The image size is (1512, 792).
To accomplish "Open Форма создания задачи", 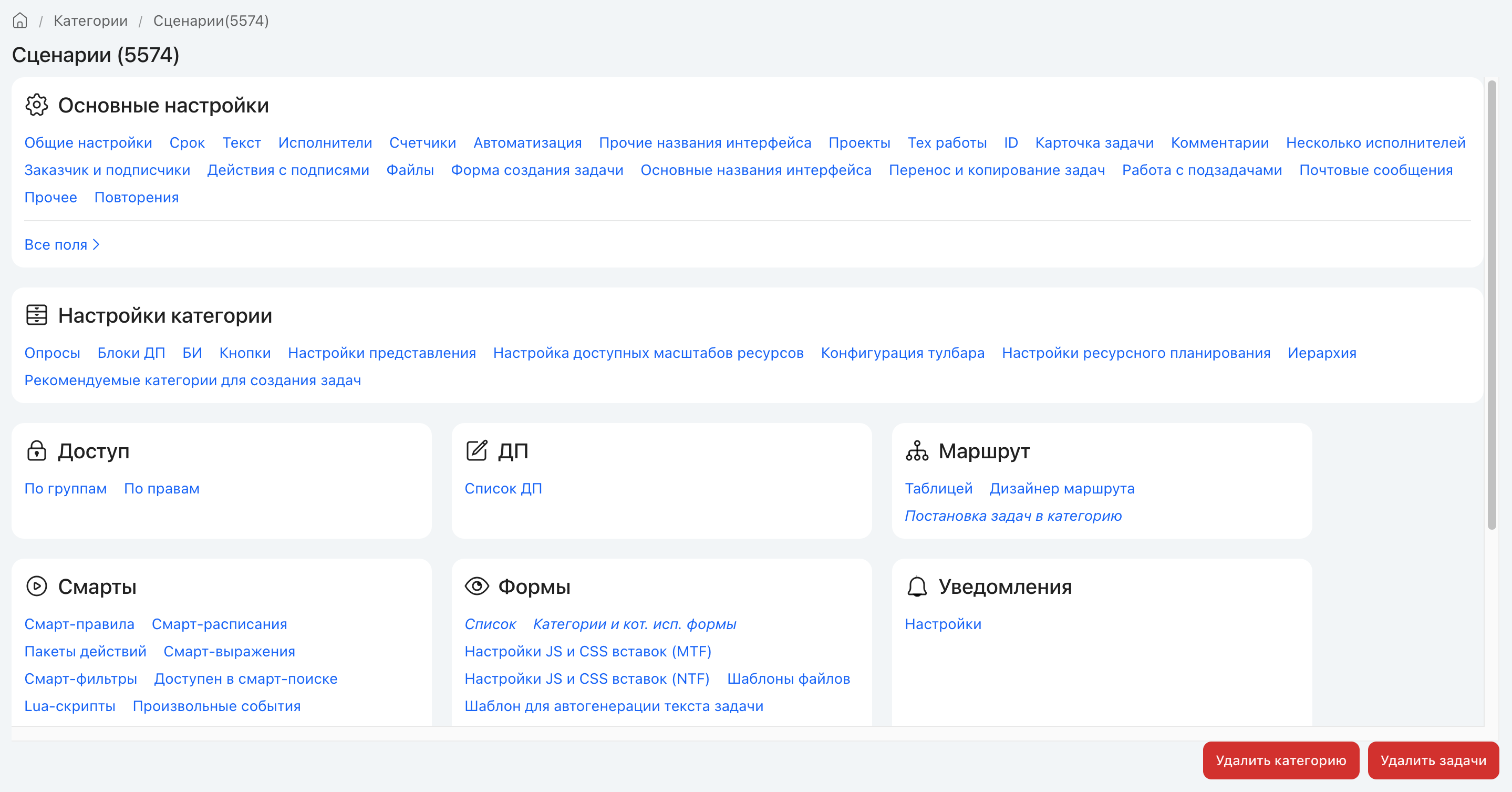I will [x=537, y=170].
